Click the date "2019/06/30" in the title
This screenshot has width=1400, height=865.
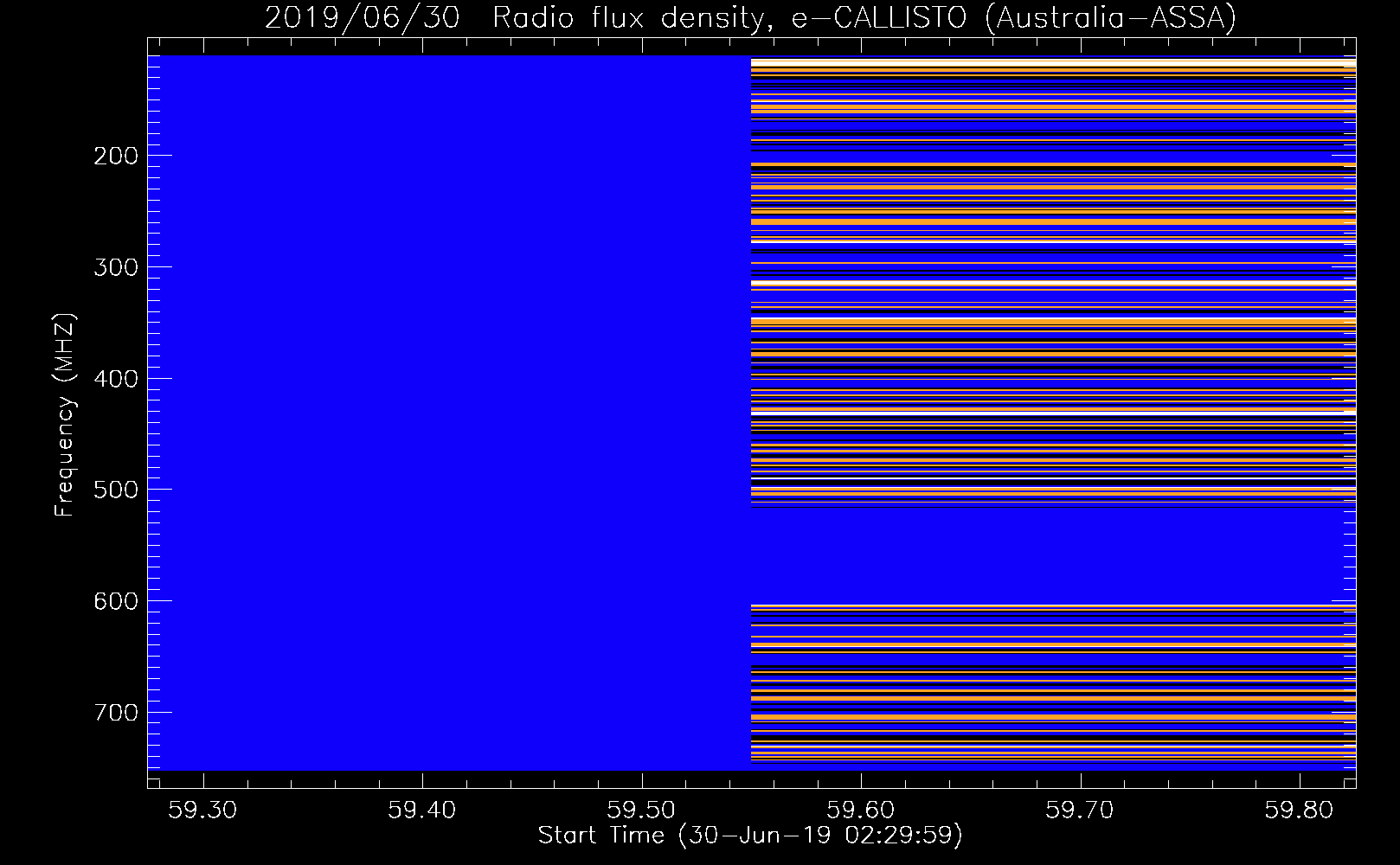pyautogui.click(x=363, y=18)
